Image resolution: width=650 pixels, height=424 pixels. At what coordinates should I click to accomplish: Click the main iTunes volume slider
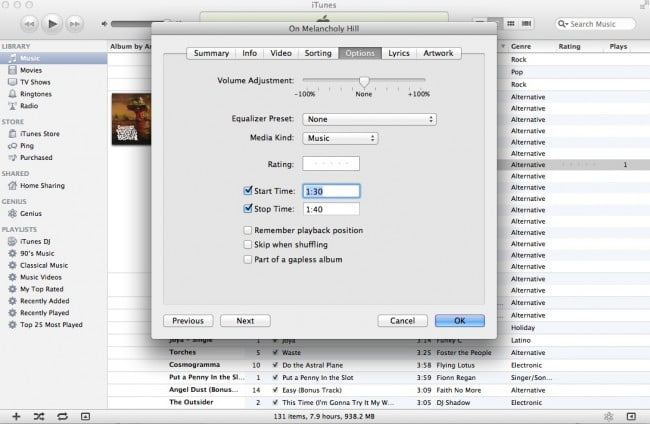click(x=141, y=24)
